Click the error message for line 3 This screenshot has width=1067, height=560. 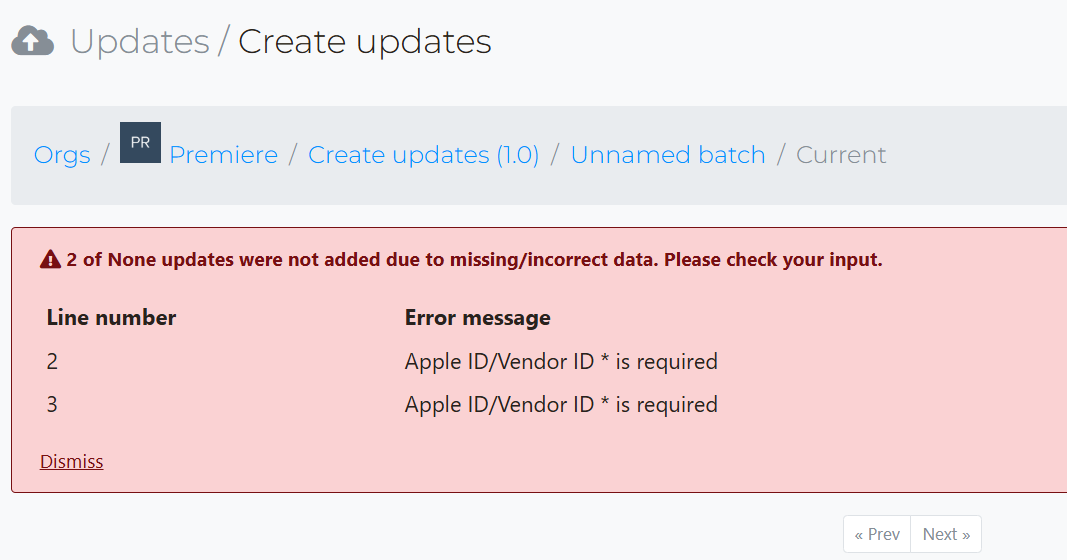(x=561, y=405)
